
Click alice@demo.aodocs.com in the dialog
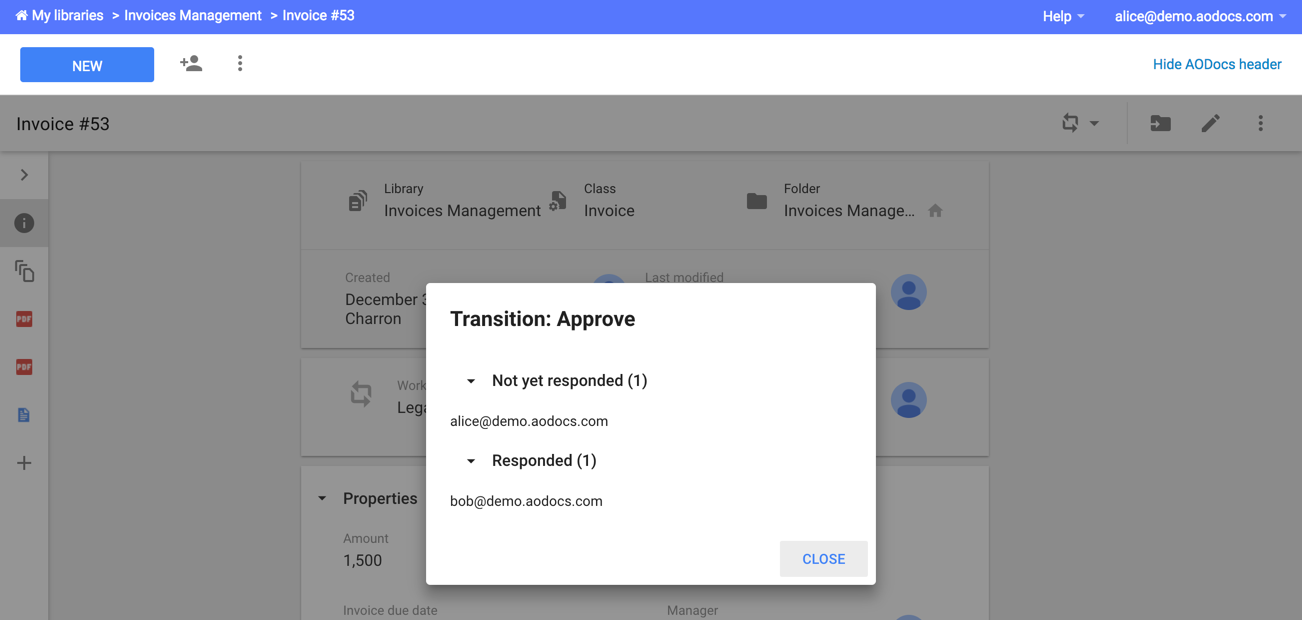(x=529, y=421)
